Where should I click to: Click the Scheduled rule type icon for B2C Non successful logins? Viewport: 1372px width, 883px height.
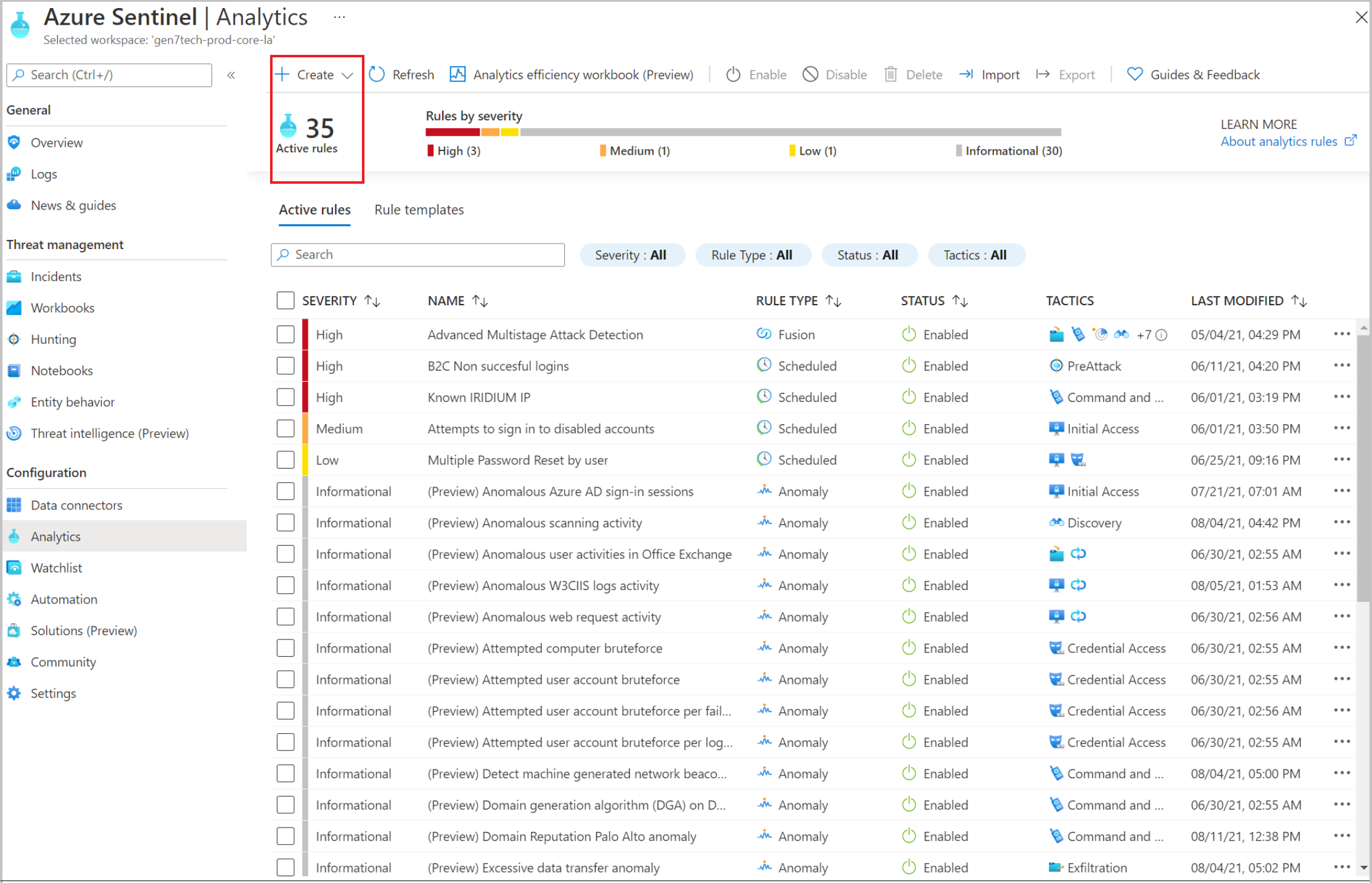766,365
